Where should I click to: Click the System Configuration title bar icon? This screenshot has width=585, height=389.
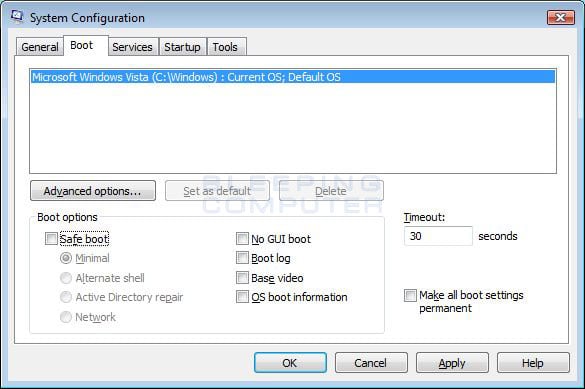pyautogui.click(x=17, y=16)
